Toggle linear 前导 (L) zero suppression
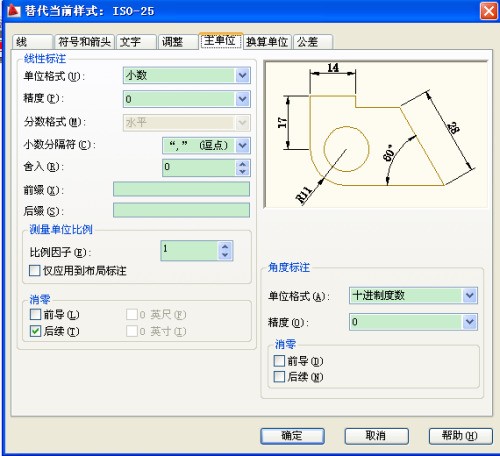The width and height of the screenshot is (500, 456). 35,314
